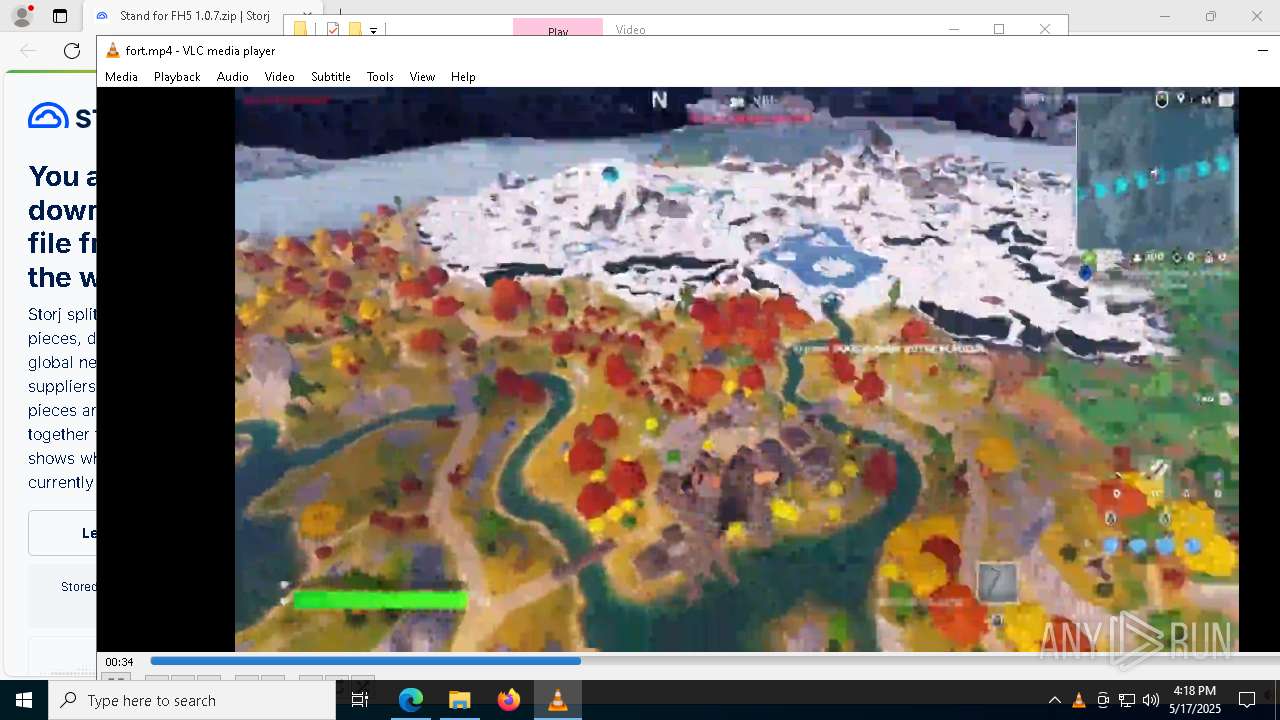The width and height of the screenshot is (1280, 720).
Task: Open the notification center icon
Action: click(x=1247, y=700)
